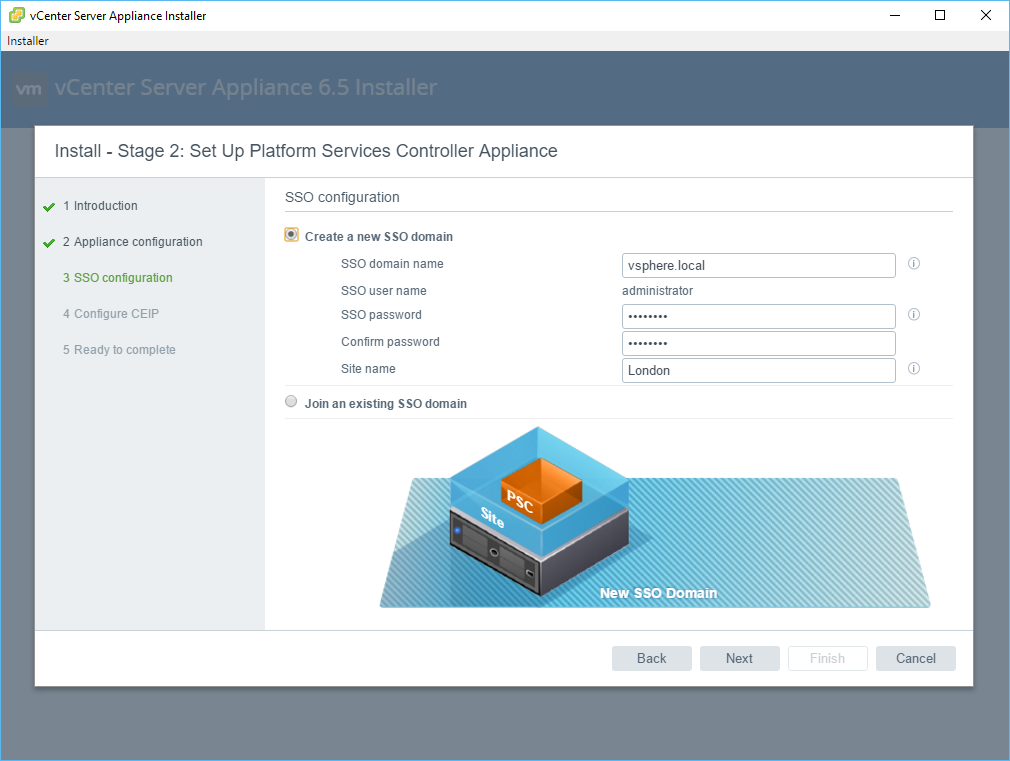
Task: Click the Confirm password field
Action: pyautogui.click(x=757, y=343)
